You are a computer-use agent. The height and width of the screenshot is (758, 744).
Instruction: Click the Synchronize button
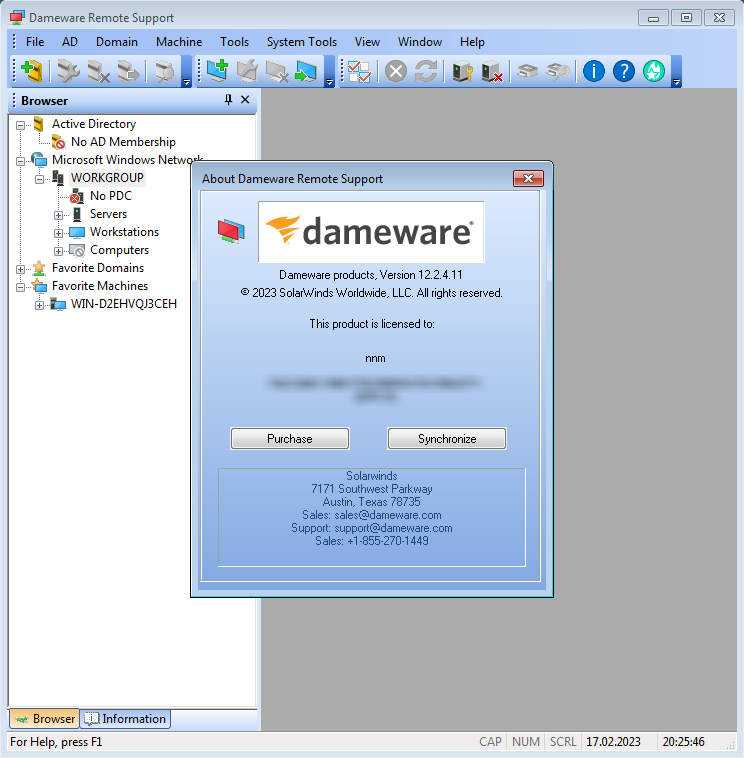click(x=447, y=439)
